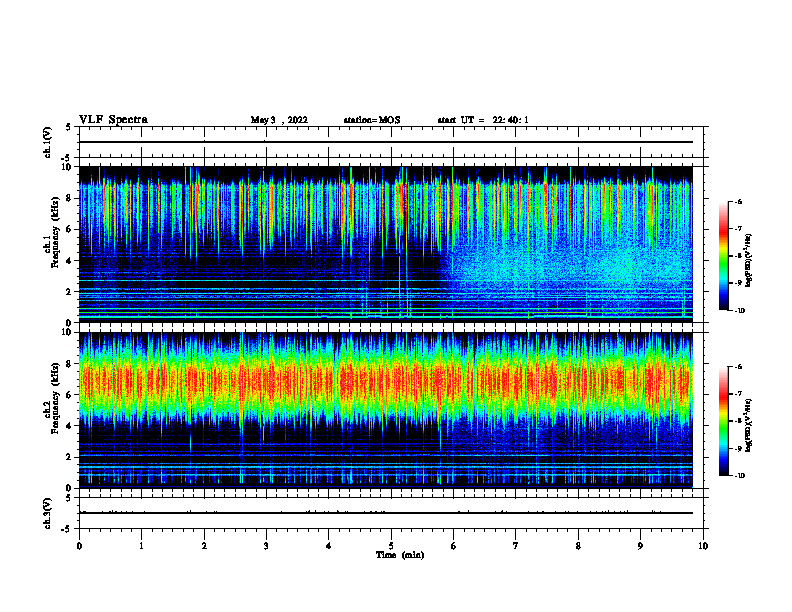Click ch.1 frequency tick "4"
This screenshot has width=792, height=612.
pyautogui.click(x=70, y=261)
